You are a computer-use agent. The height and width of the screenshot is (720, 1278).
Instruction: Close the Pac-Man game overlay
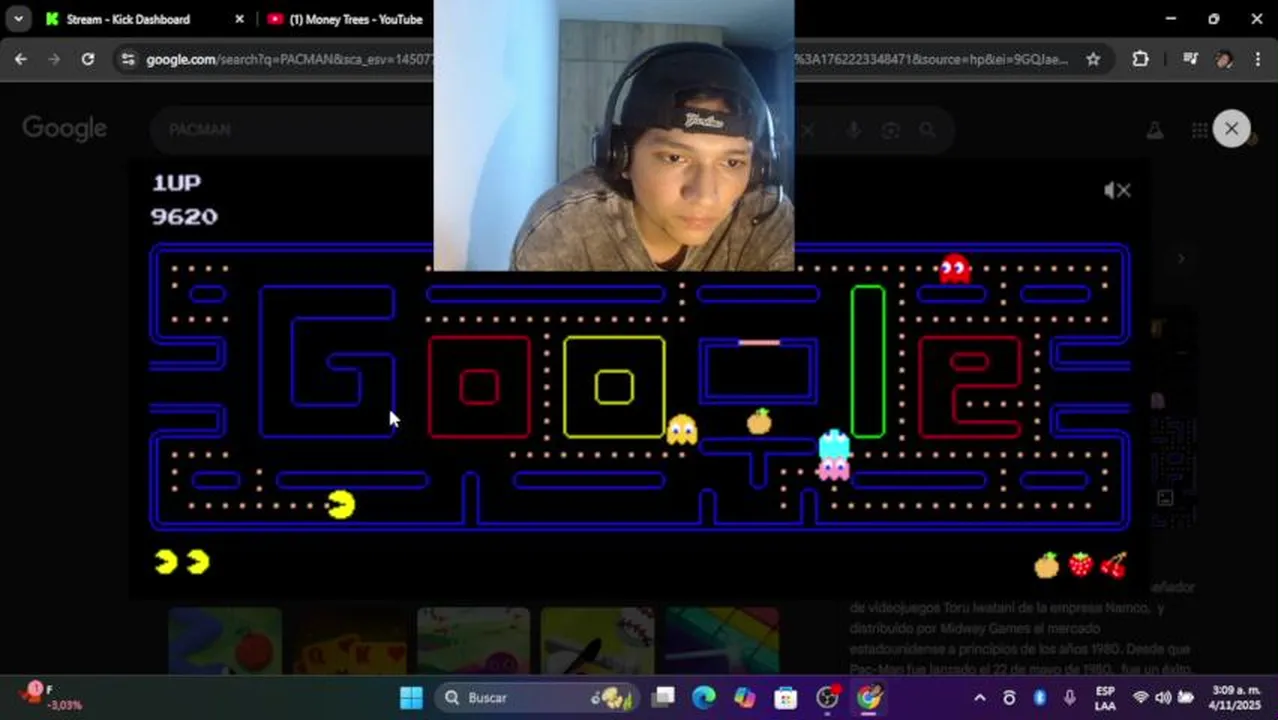(x=1231, y=129)
